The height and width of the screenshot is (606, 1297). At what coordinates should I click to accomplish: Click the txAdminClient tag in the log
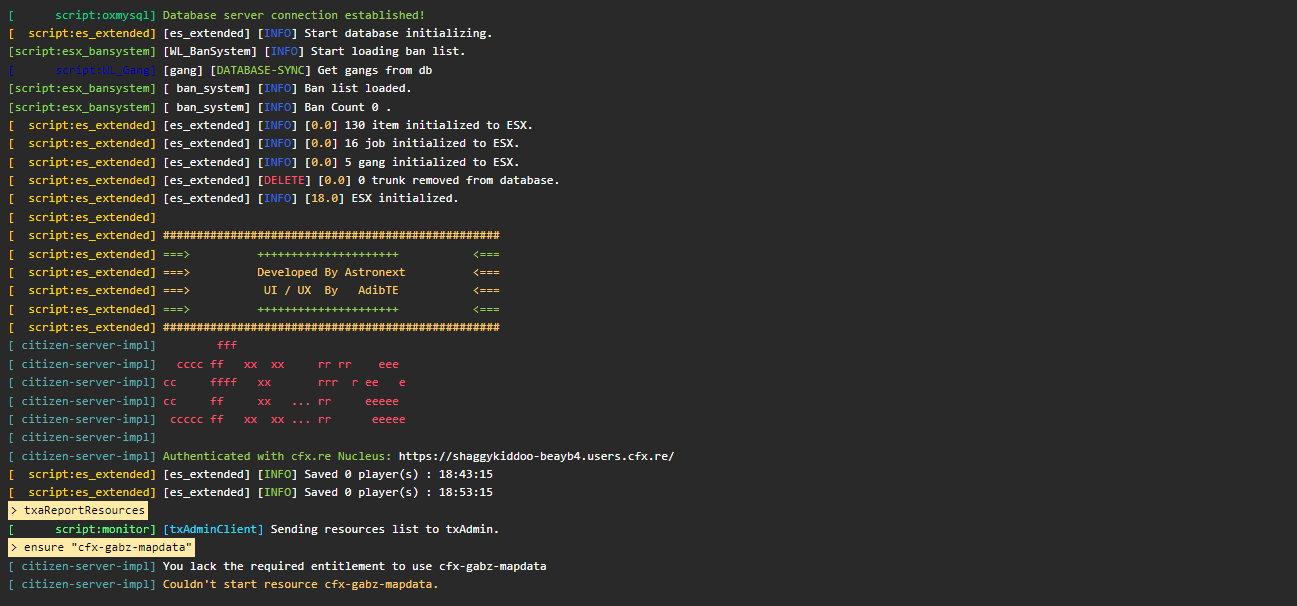tap(213, 529)
